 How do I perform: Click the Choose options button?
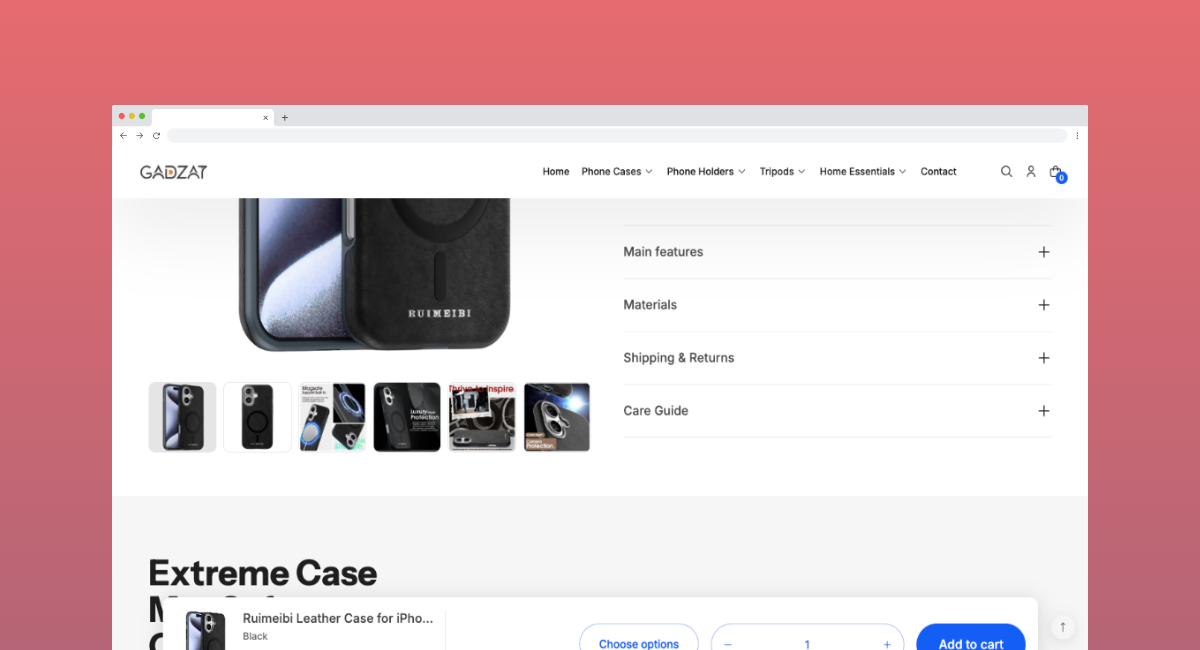coord(638,644)
